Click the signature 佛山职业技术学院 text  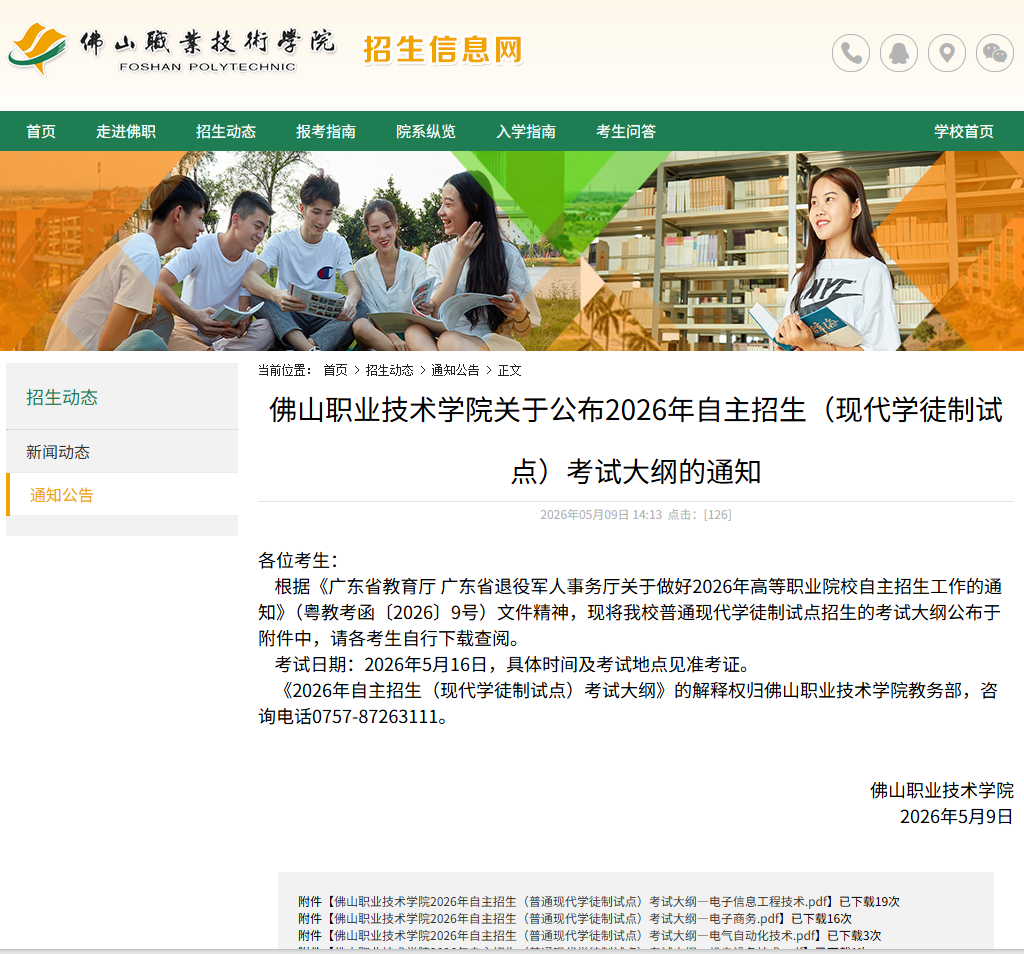(x=942, y=790)
